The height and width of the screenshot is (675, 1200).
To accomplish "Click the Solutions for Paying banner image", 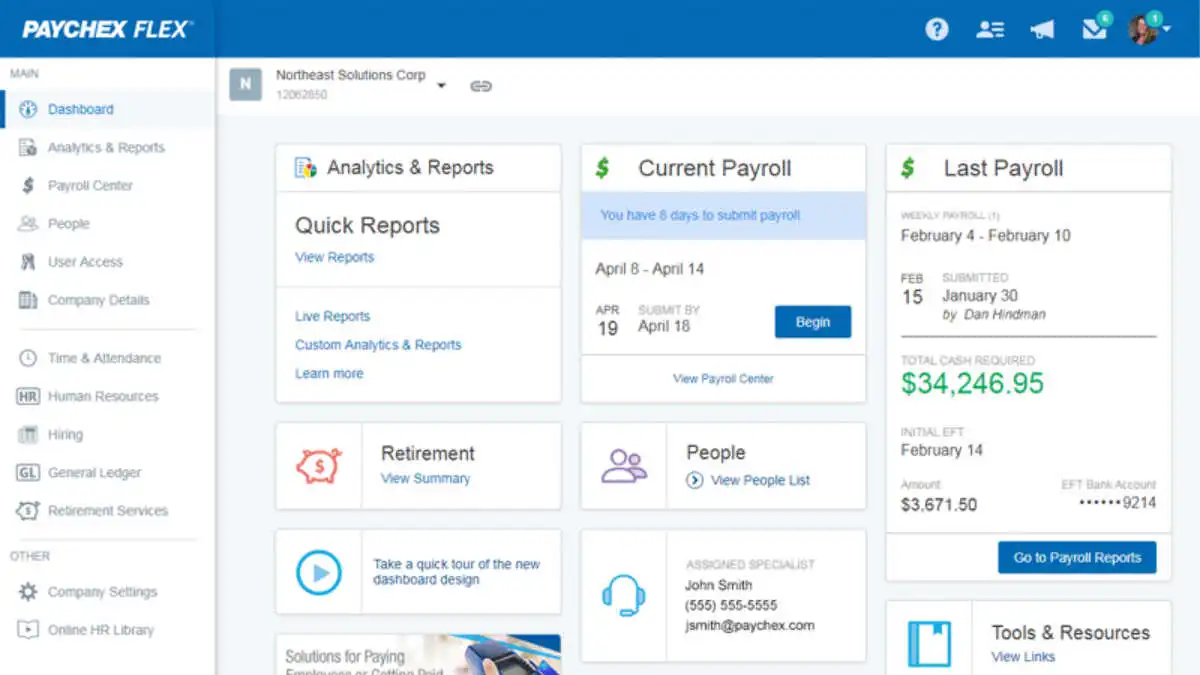I will tap(418, 654).
